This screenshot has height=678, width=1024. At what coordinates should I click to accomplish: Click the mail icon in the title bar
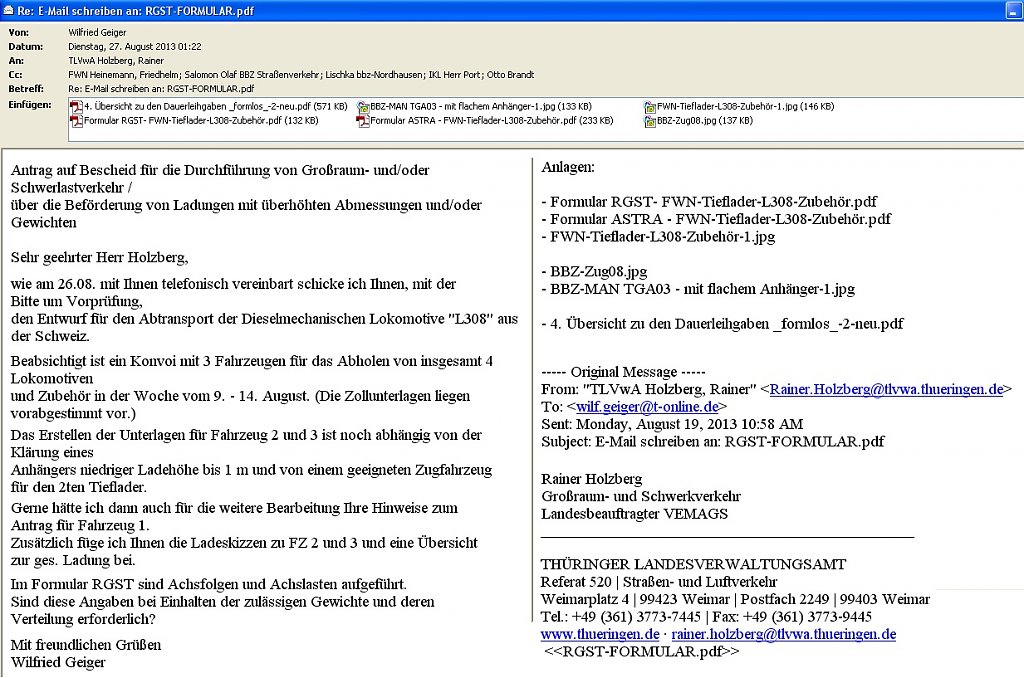coord(8,10)
